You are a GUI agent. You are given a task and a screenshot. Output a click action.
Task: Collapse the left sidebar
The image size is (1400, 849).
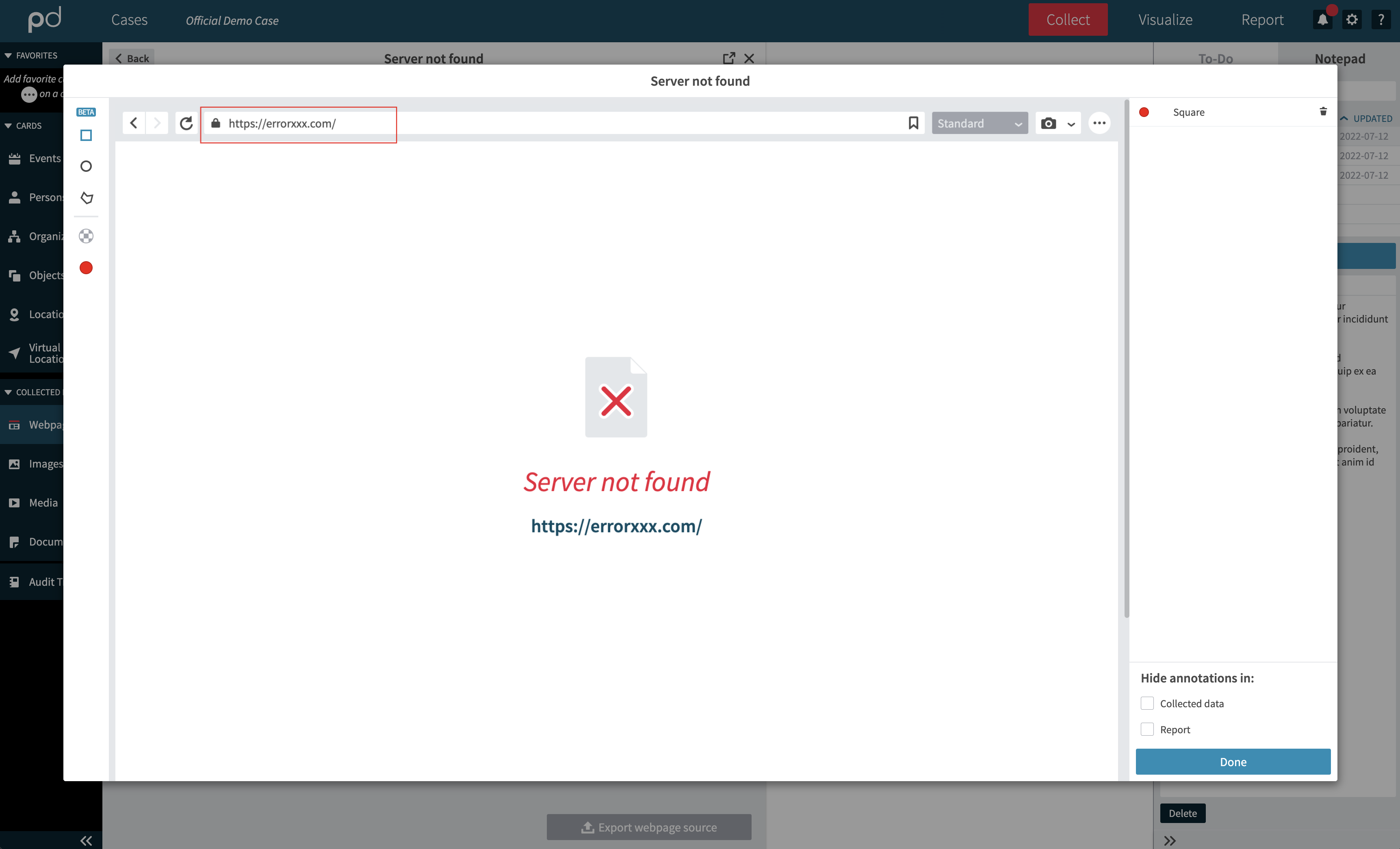point(86,840)
